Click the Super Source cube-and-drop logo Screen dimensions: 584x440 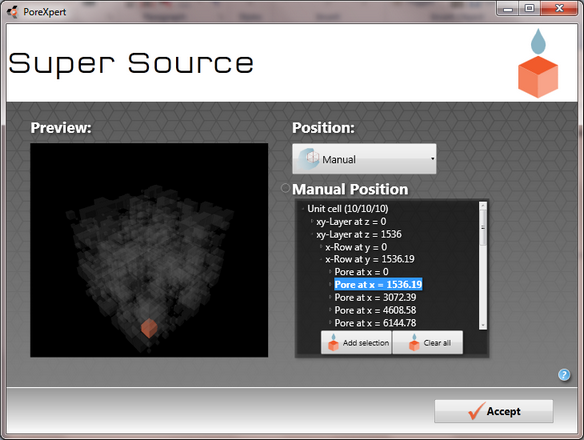click(x=538, y=63)
